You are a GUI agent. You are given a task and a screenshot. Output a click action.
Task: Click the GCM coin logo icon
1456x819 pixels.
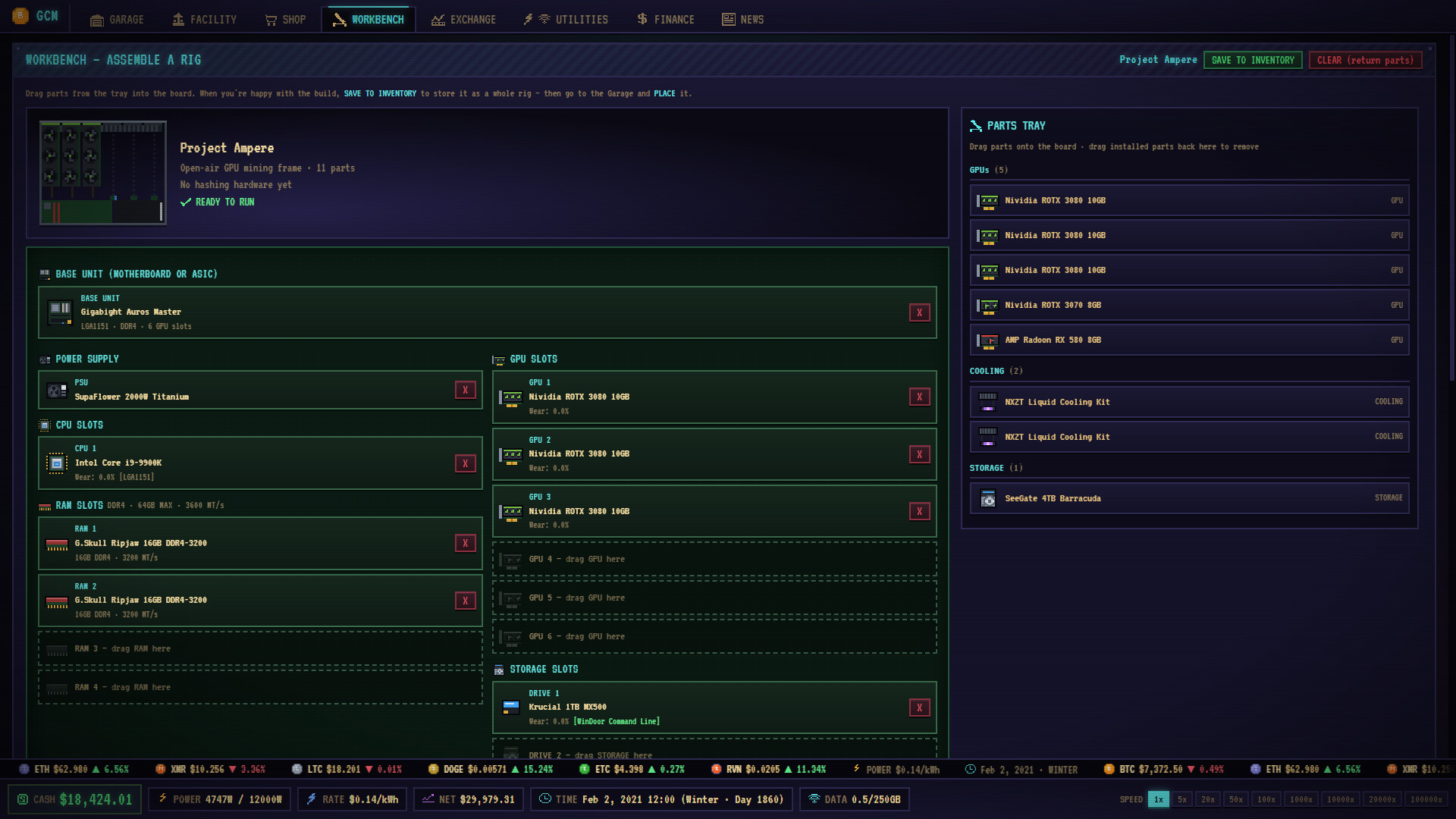[20, 16]
